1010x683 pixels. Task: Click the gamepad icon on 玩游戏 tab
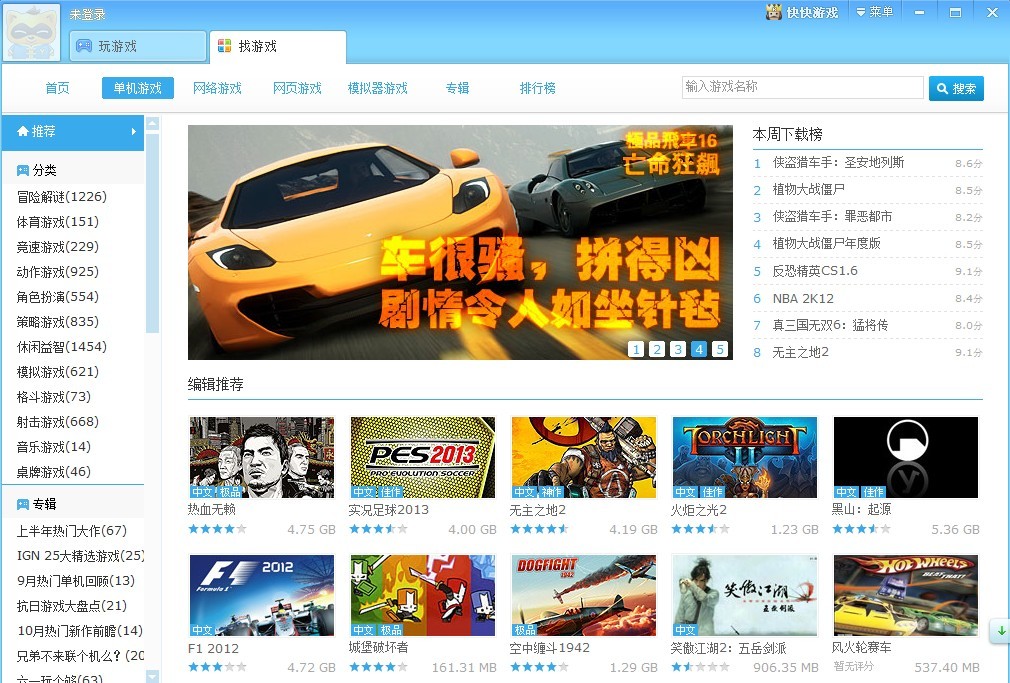point(84,46)
